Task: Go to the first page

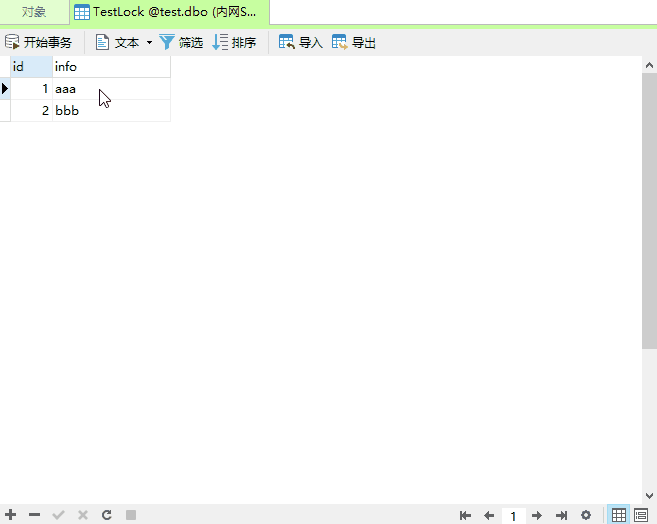Action: pyautogui.click(x=465, y=515)
